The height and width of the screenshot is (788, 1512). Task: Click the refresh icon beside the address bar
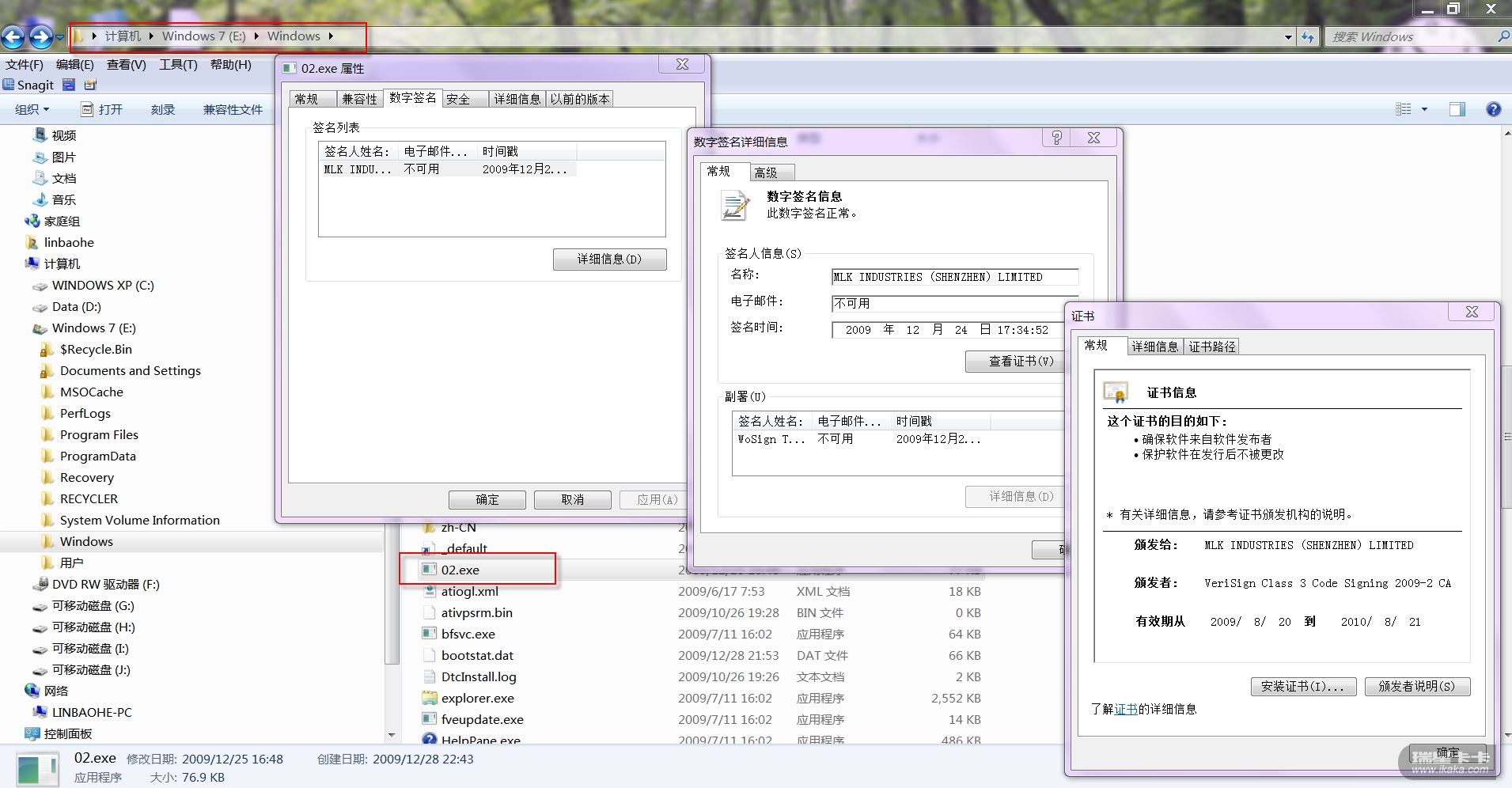click(x=1308, y=37)
